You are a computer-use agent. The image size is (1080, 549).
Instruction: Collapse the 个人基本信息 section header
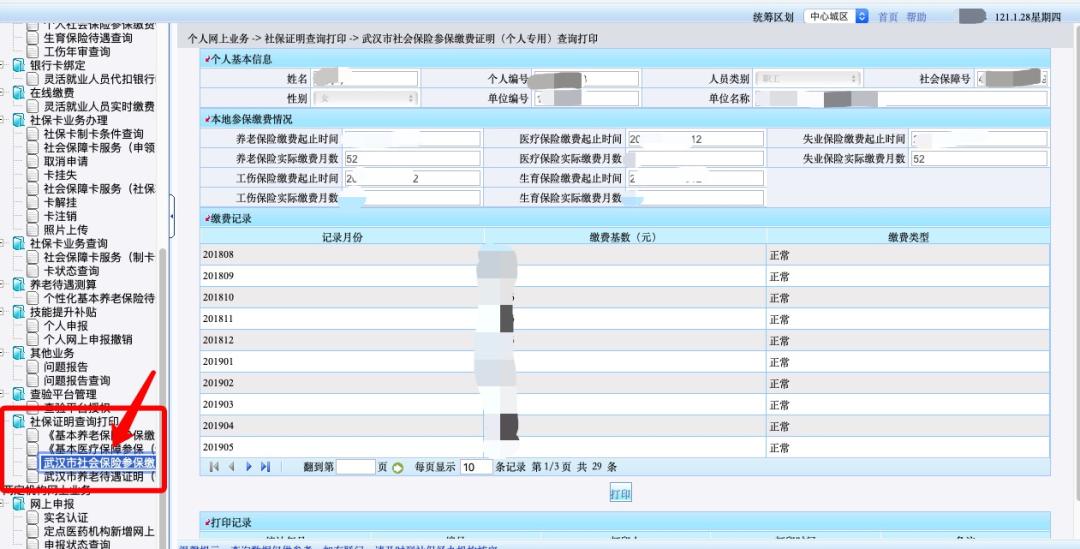click(625, 59)
